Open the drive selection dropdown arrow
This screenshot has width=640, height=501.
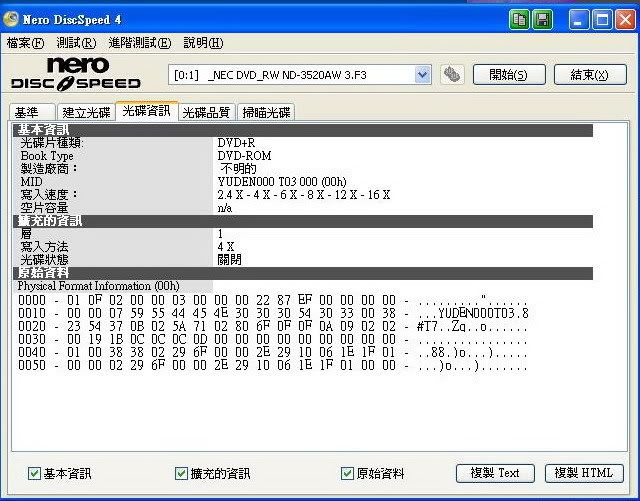(x=423, y=75)
